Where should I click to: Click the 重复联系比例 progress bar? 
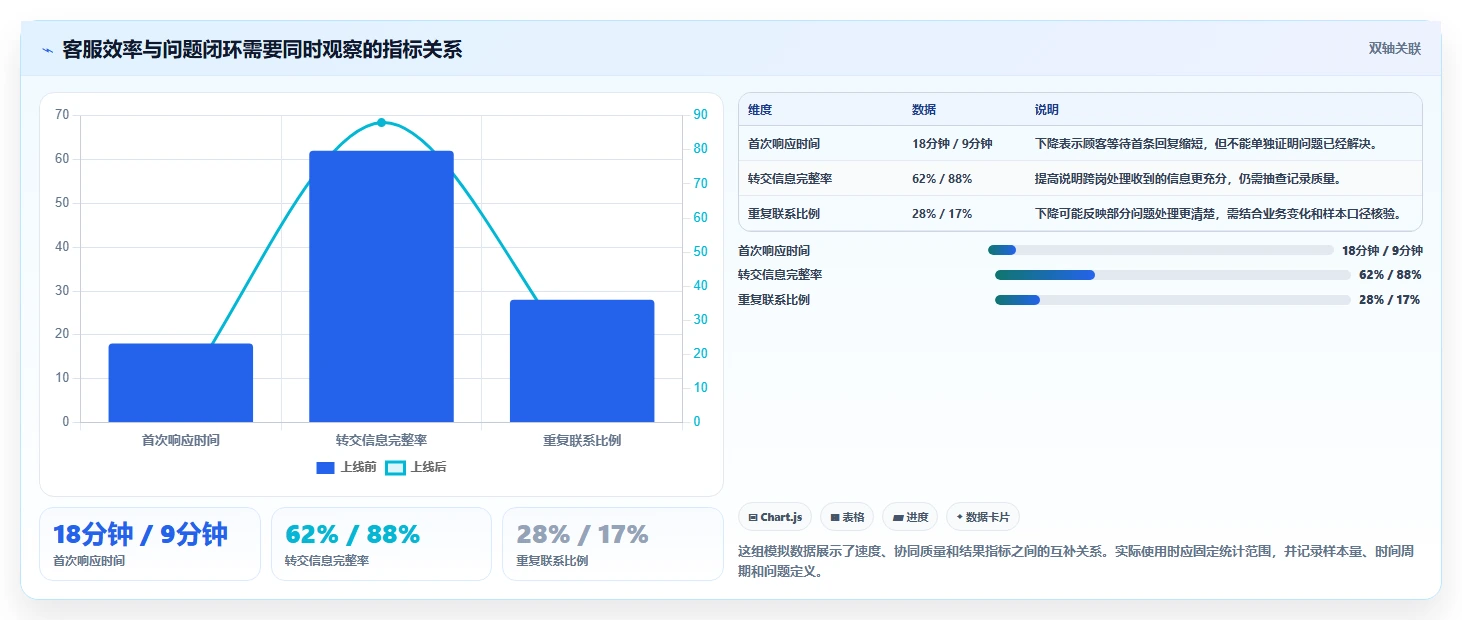[1172, 300]
